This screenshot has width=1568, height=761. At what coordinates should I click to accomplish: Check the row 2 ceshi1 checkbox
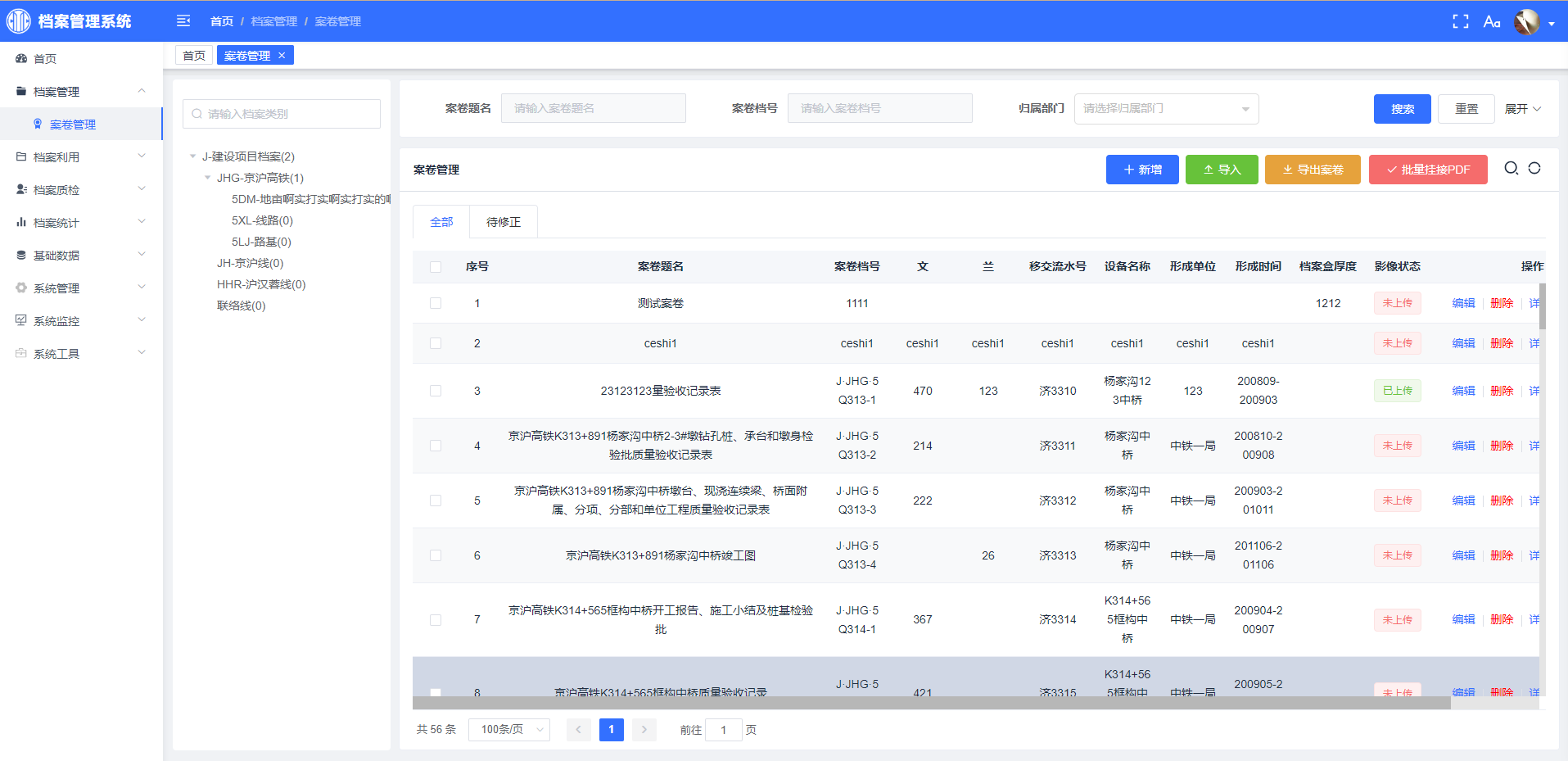[x=436, y=343]
